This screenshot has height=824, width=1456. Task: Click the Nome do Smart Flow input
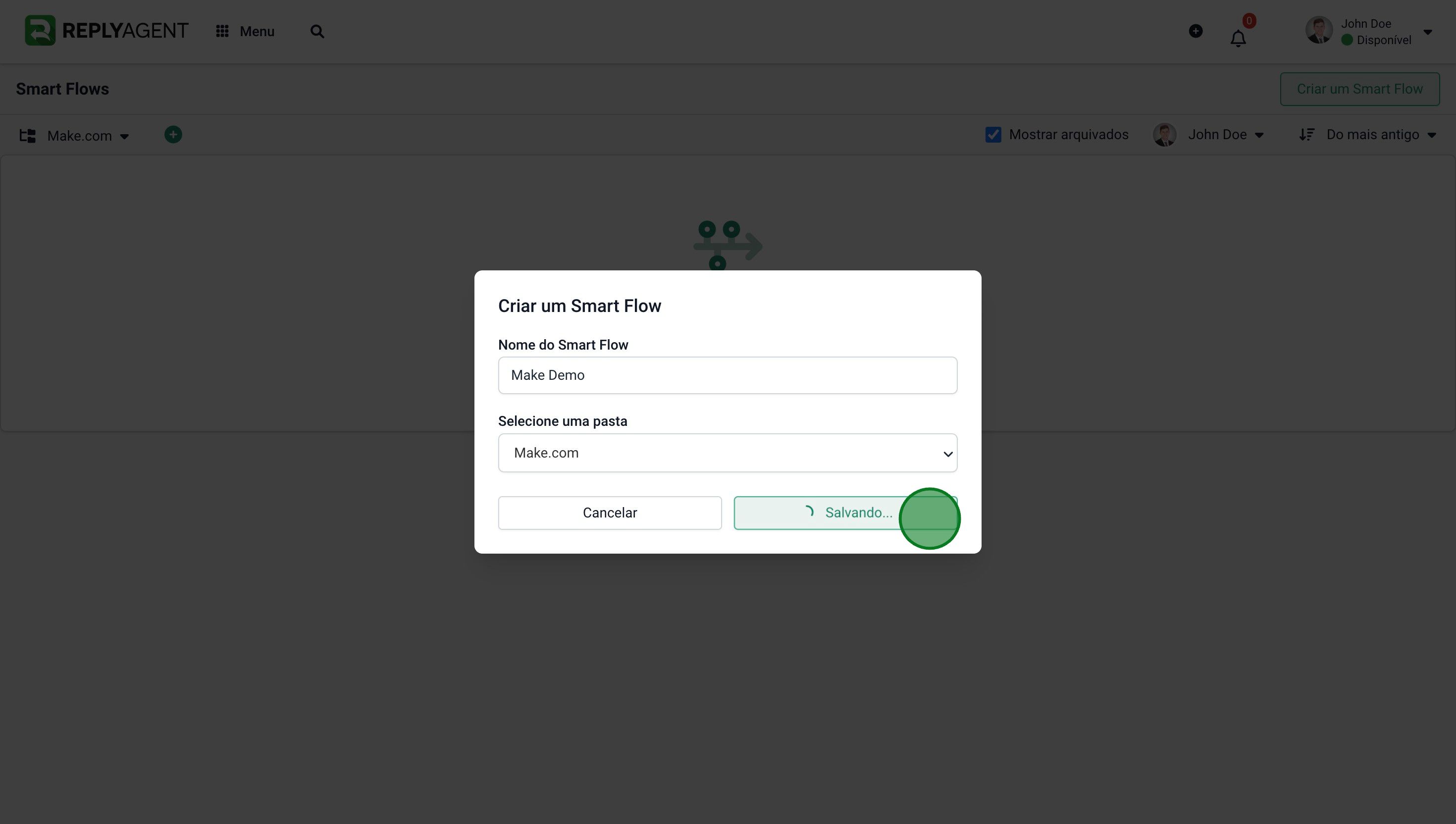click(727, 375)
